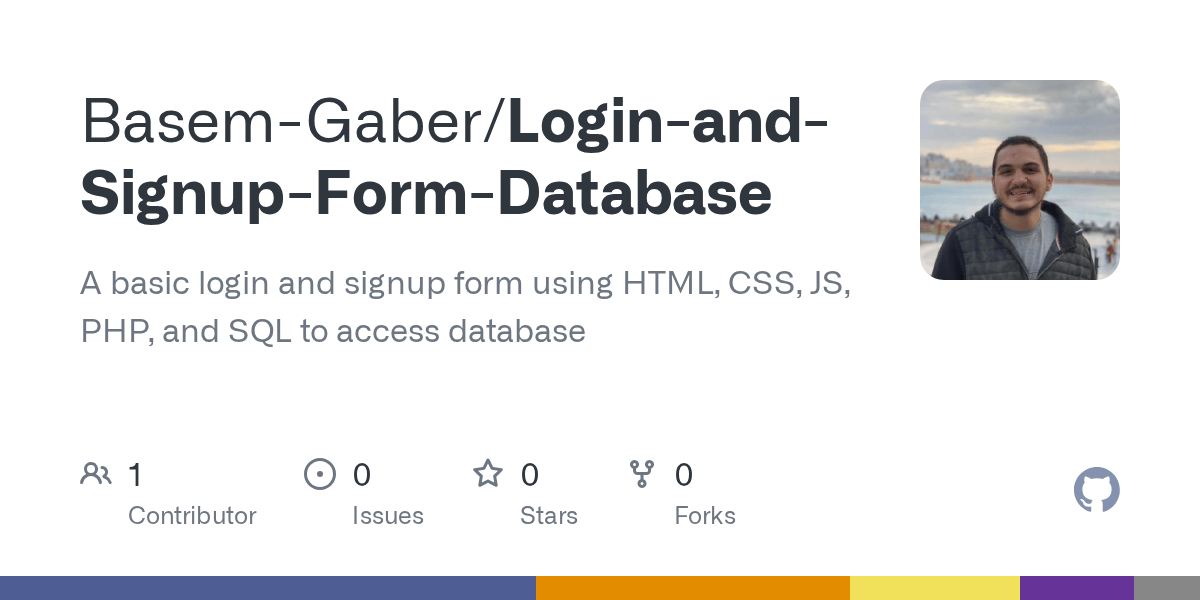
Task: Click the Forks branch icon
Action: click(642, 474)
